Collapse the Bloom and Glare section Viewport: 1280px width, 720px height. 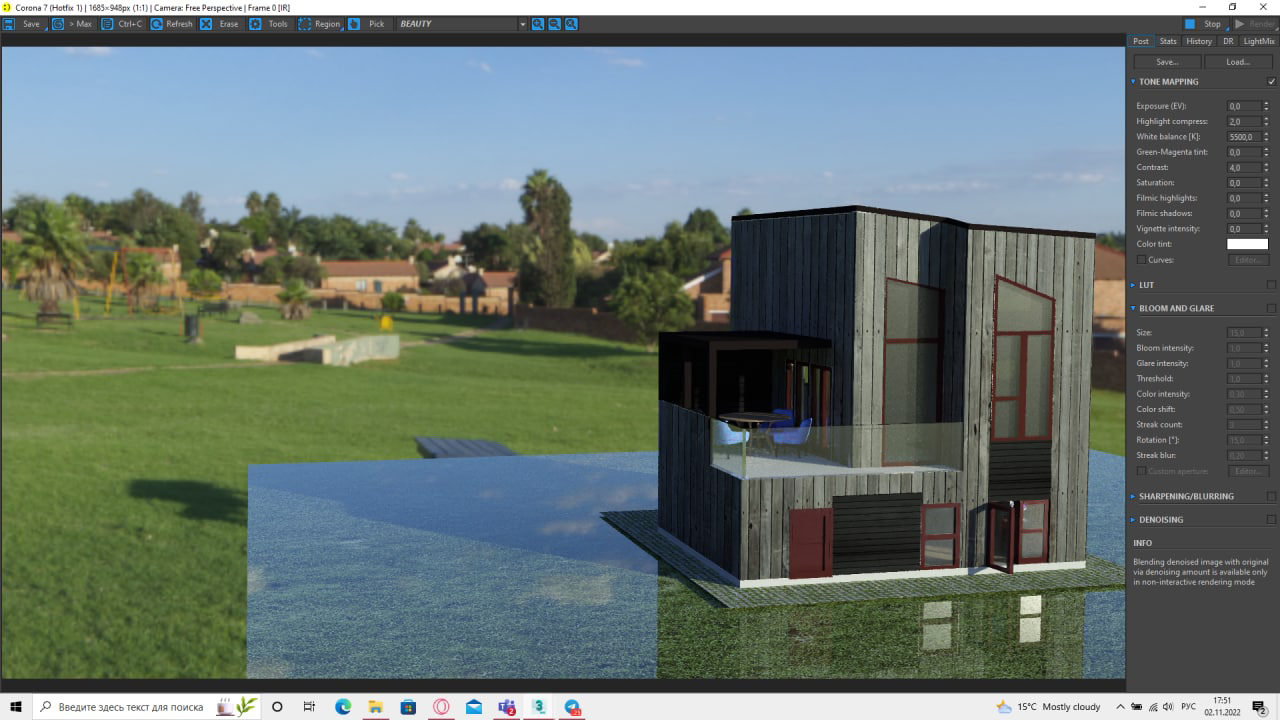[1133, 309]
